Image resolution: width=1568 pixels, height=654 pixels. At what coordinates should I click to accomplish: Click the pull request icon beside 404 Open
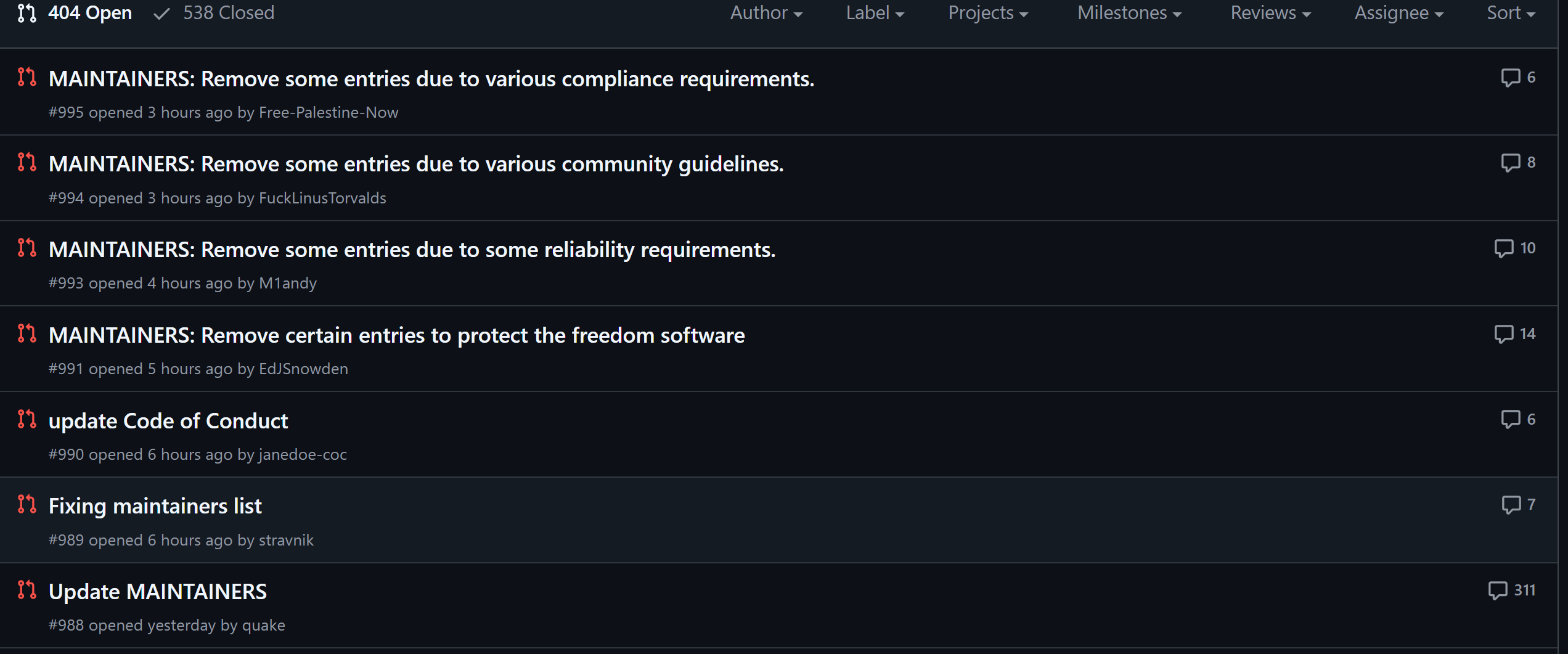tap(27, 13)
